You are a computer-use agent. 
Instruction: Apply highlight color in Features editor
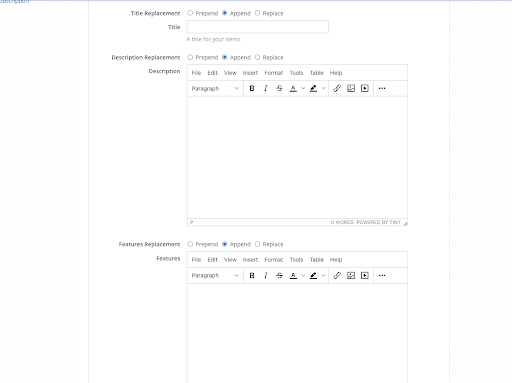tap(313, 275)
